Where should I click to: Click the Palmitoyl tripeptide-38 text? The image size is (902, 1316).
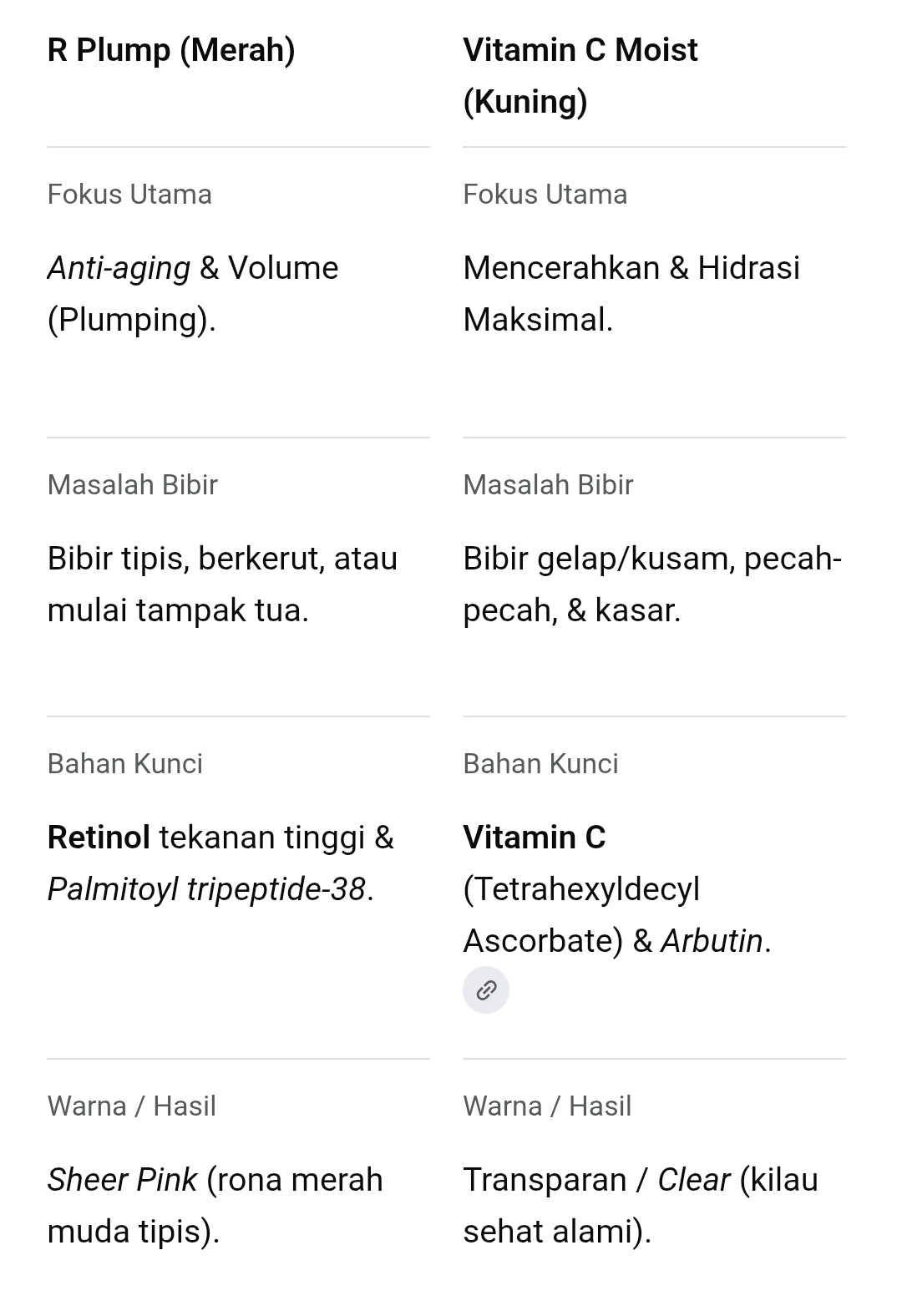pyautogui.click(x=207, y=889)
